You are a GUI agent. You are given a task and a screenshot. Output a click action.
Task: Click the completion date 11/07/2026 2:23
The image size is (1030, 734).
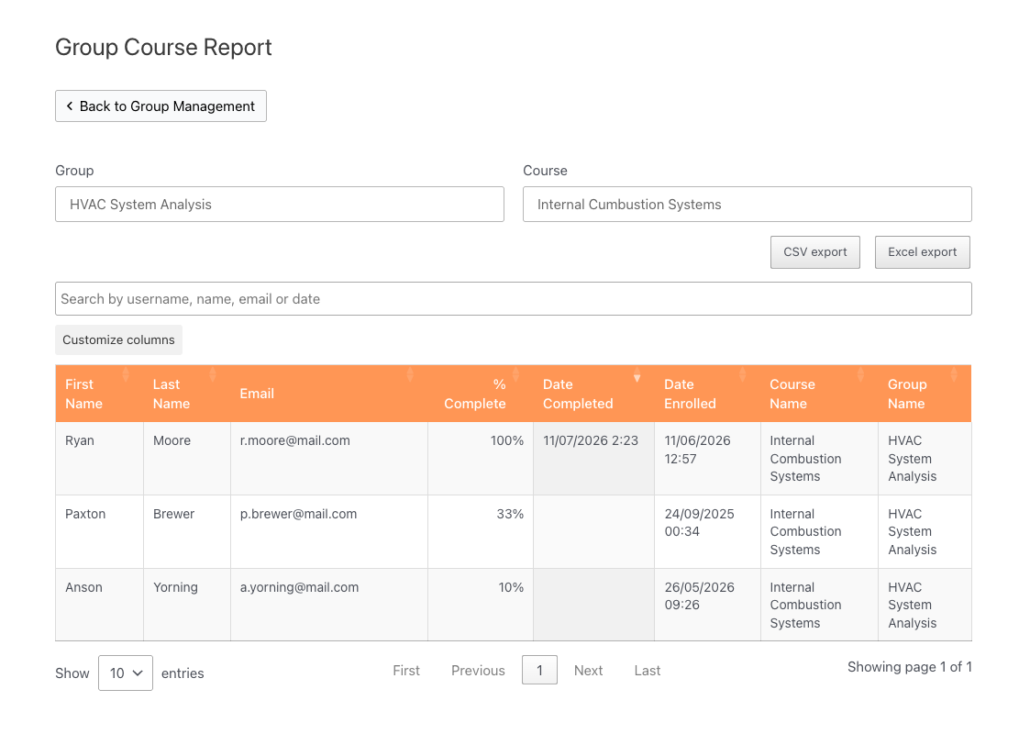591,441
